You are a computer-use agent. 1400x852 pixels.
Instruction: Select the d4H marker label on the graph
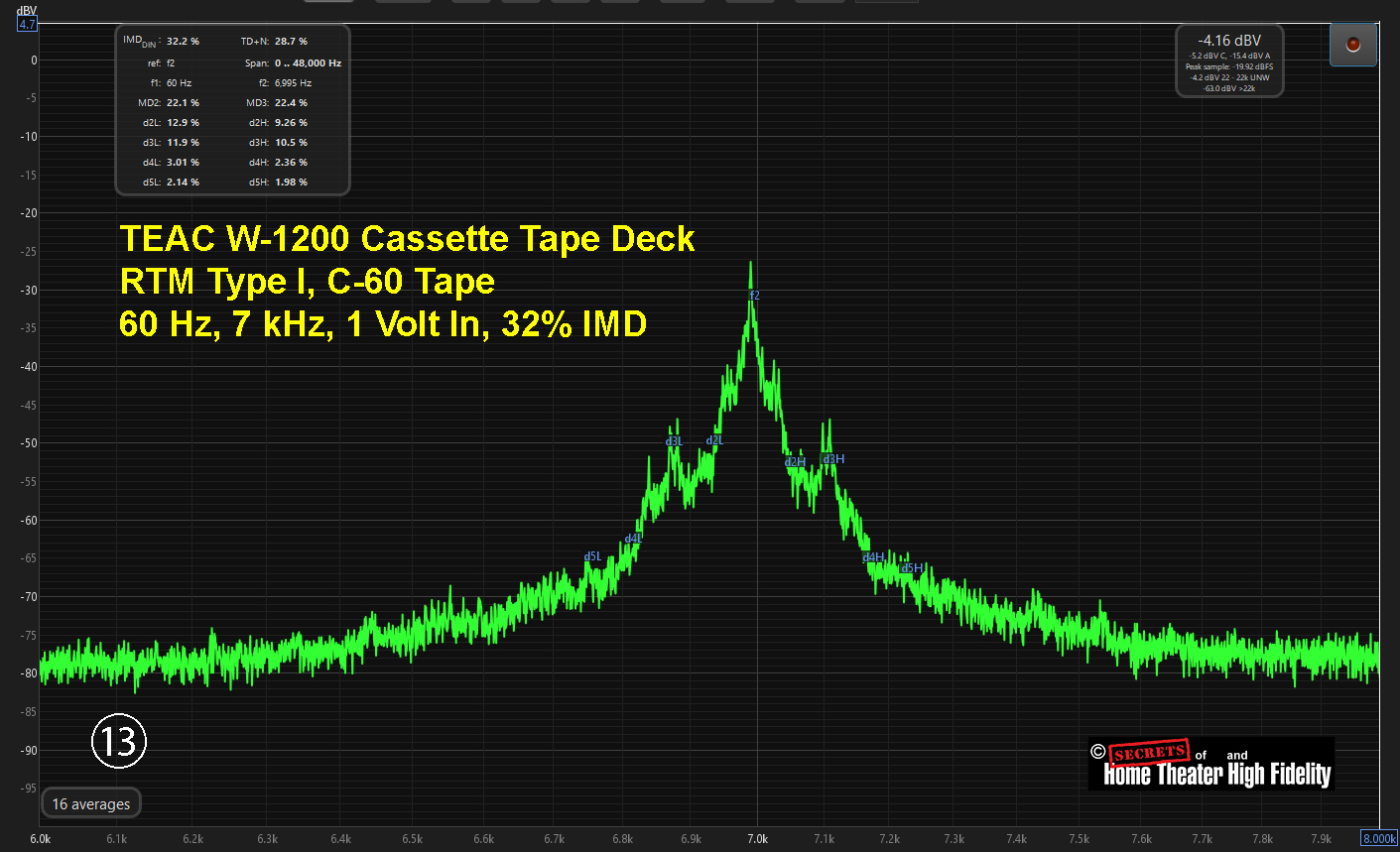[872, 557]
